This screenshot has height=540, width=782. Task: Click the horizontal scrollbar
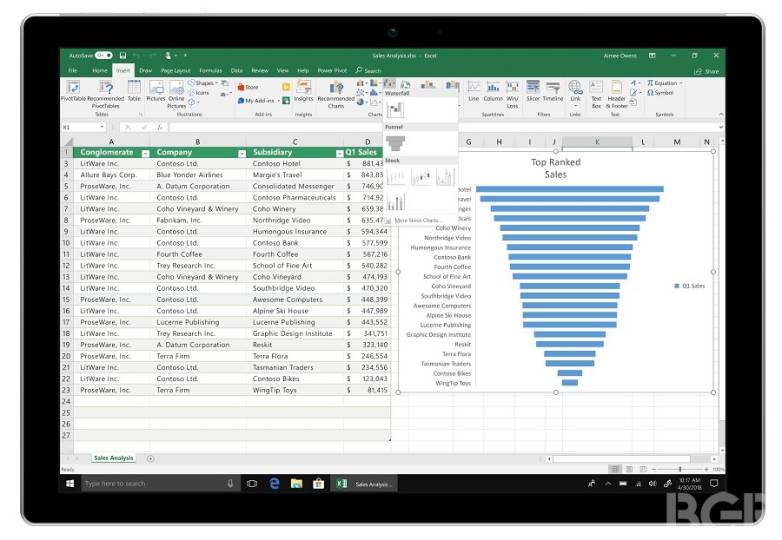click(x=621, y=459)
